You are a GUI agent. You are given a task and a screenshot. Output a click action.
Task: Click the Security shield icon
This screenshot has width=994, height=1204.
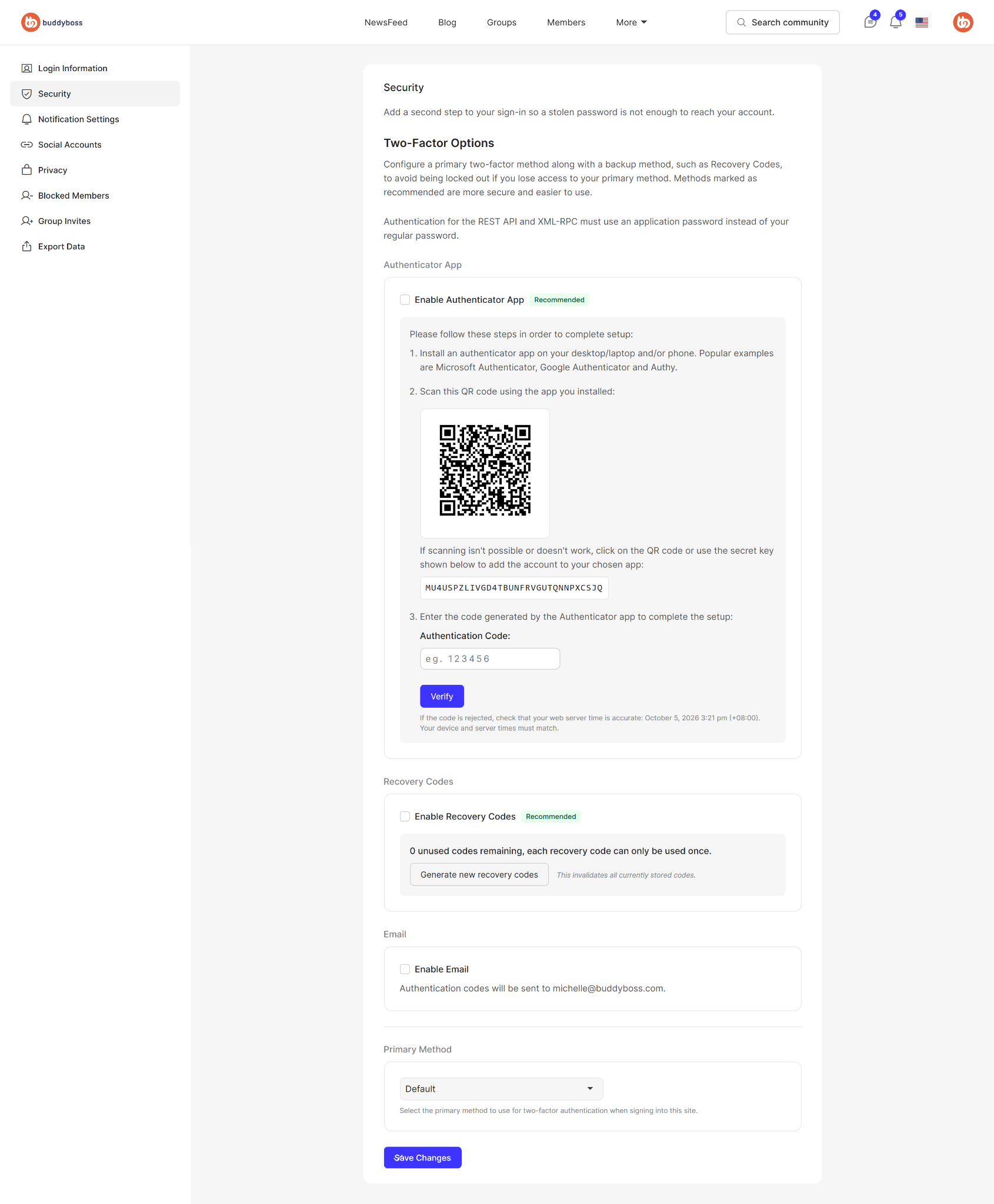pyautogui.click(x=26, y=93)
